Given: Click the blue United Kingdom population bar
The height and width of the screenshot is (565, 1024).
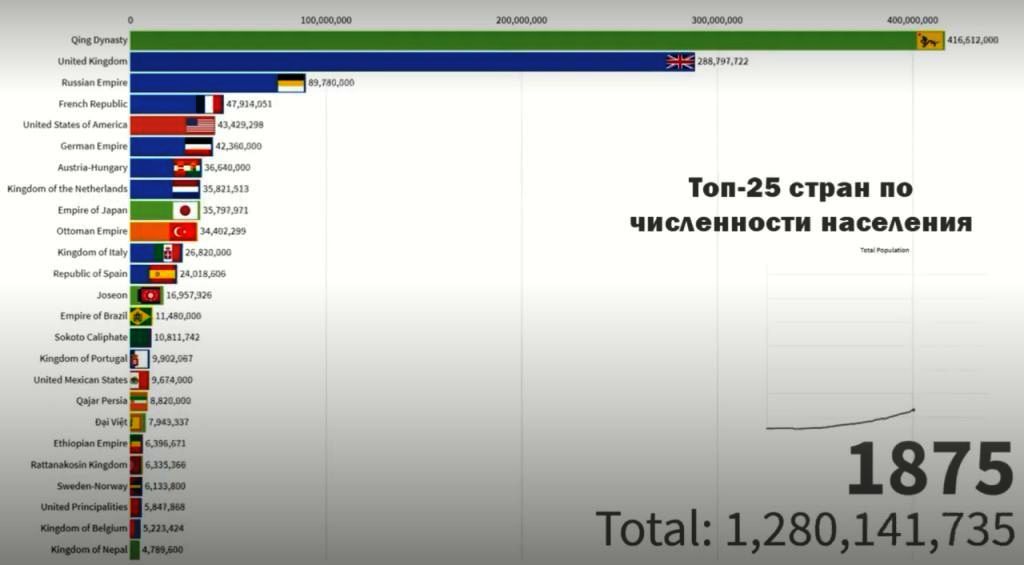Looking at the screenshot, I should tap(400, 61).
